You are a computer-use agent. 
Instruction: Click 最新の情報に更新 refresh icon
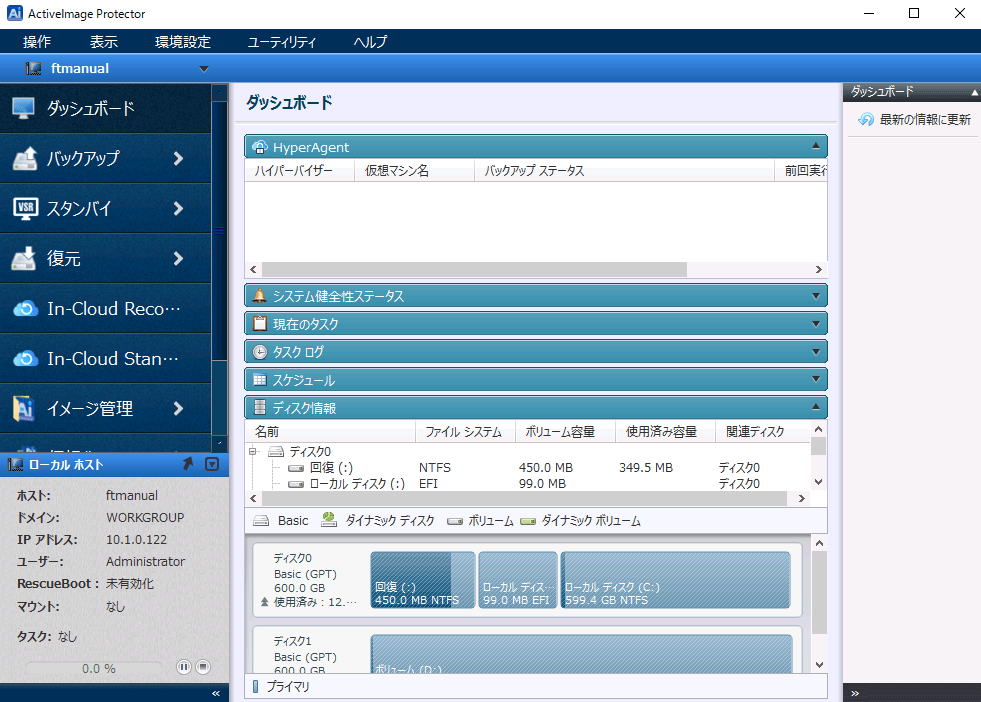(x=866, y=120)
